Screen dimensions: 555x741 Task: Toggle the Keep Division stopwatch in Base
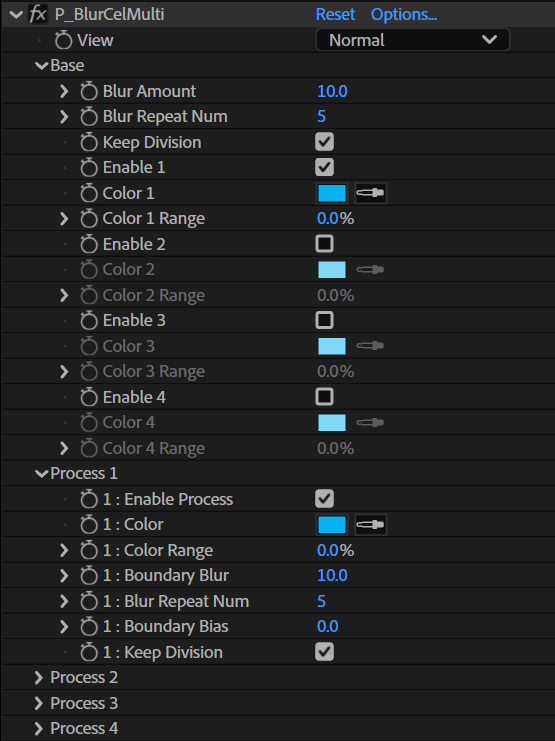tap(88, 142)
